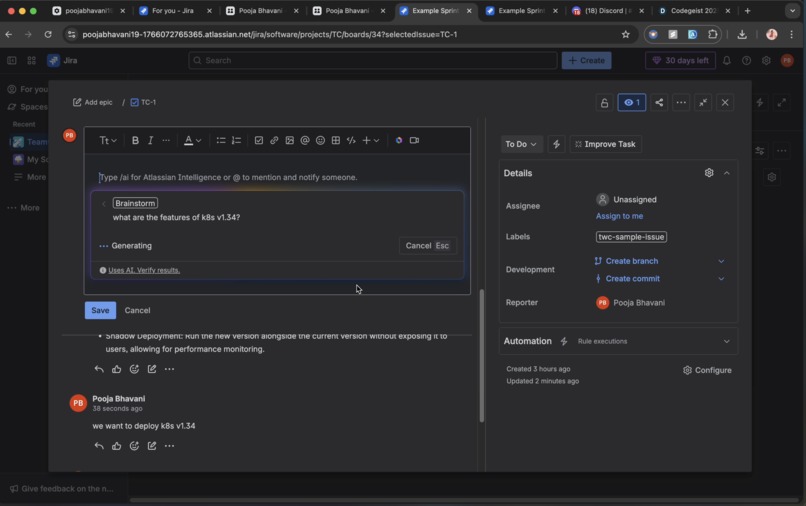Viewport: 806px width, 506px height.
Task: Expand the insert plus menu
Action: [x=371, y=140]
